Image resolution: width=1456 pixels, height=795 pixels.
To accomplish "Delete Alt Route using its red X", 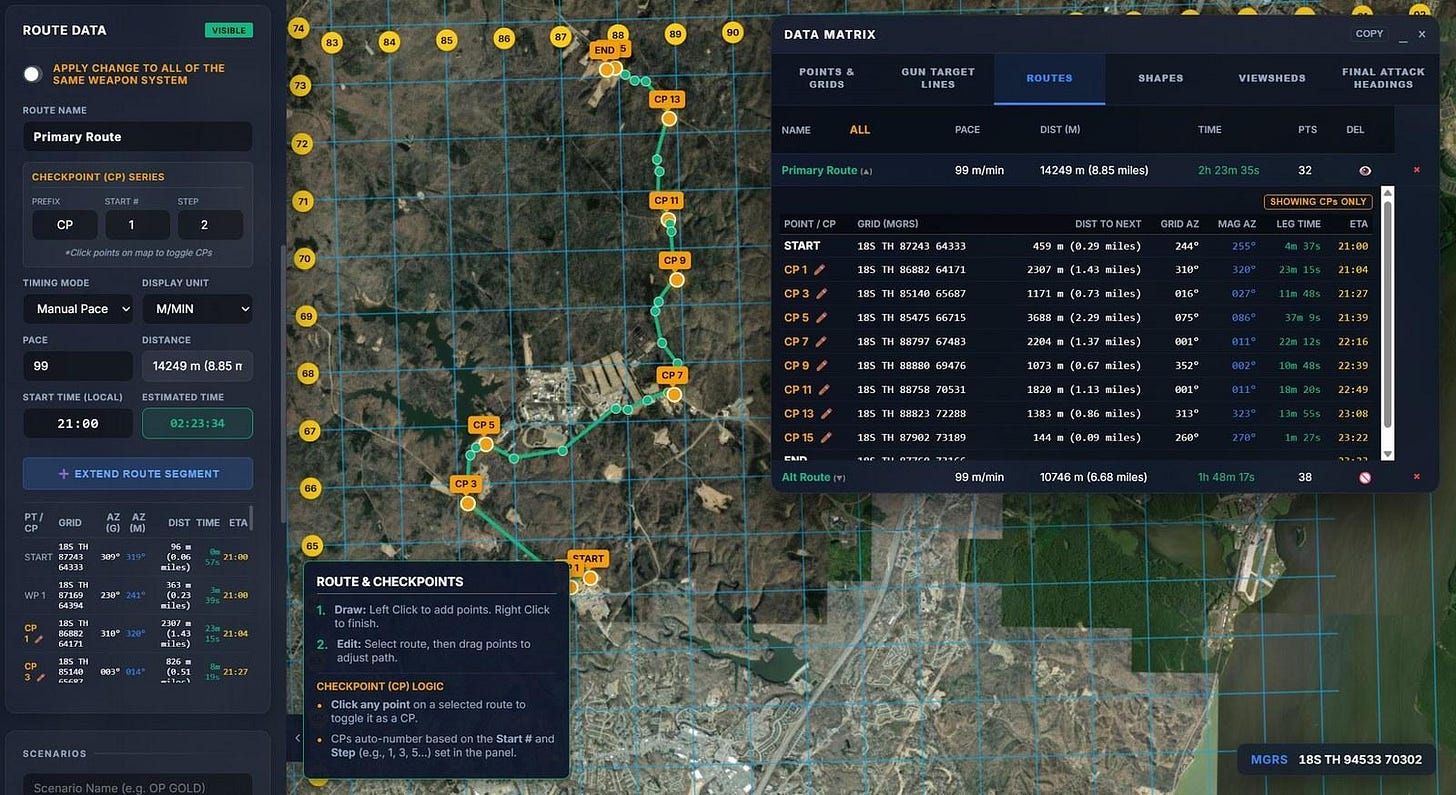I will tap(1416, 477).
